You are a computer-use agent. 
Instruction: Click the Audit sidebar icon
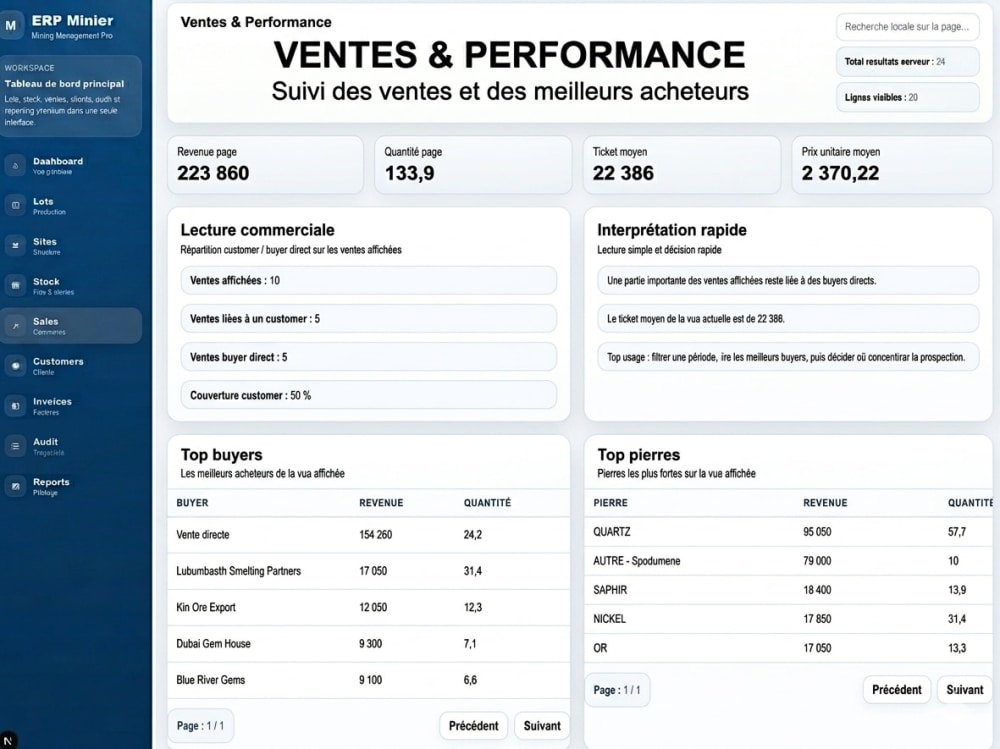pos(15,446)
